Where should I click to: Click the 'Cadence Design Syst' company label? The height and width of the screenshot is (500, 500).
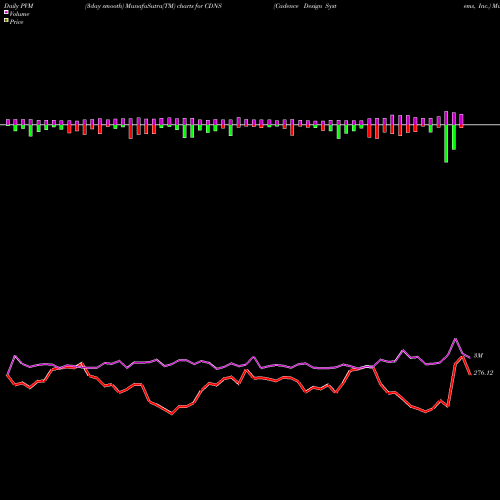305,6
